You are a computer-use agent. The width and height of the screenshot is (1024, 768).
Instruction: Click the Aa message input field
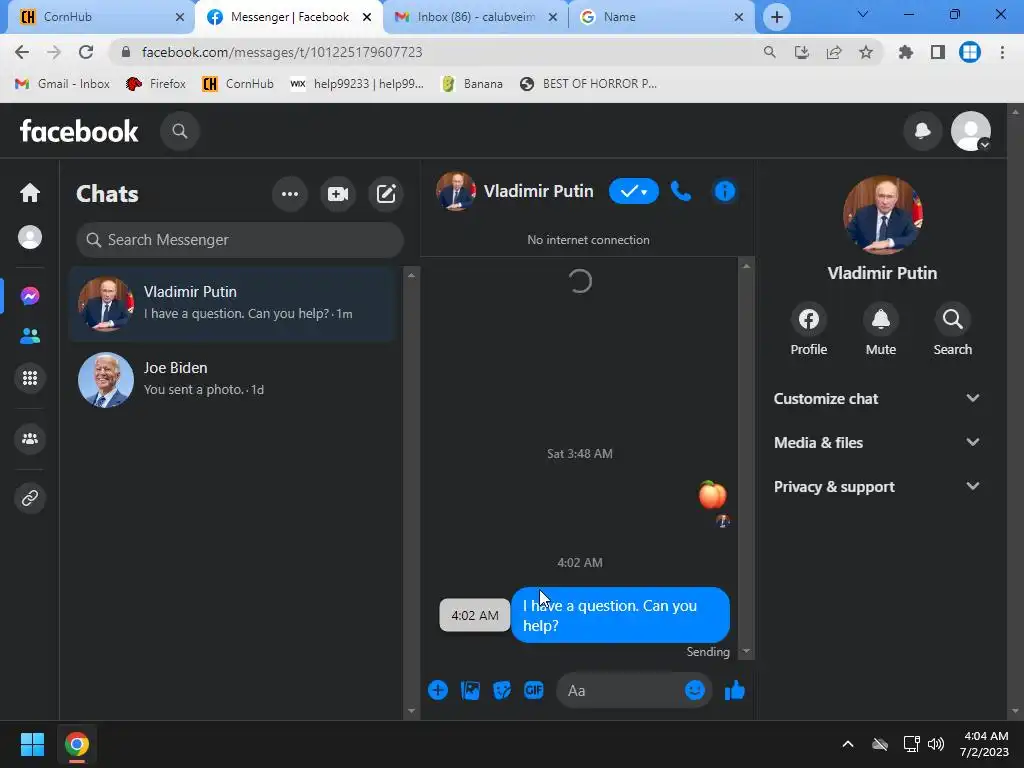coord(620,690)
